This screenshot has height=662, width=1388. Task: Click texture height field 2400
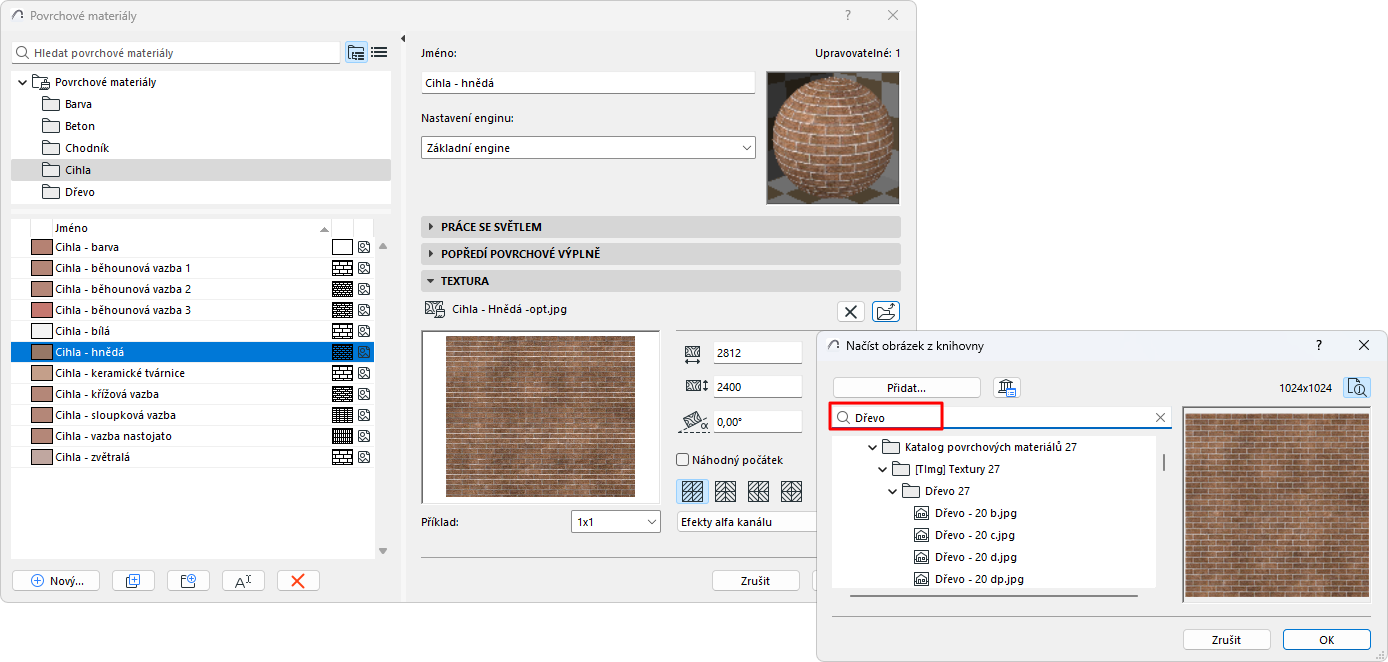758,387
